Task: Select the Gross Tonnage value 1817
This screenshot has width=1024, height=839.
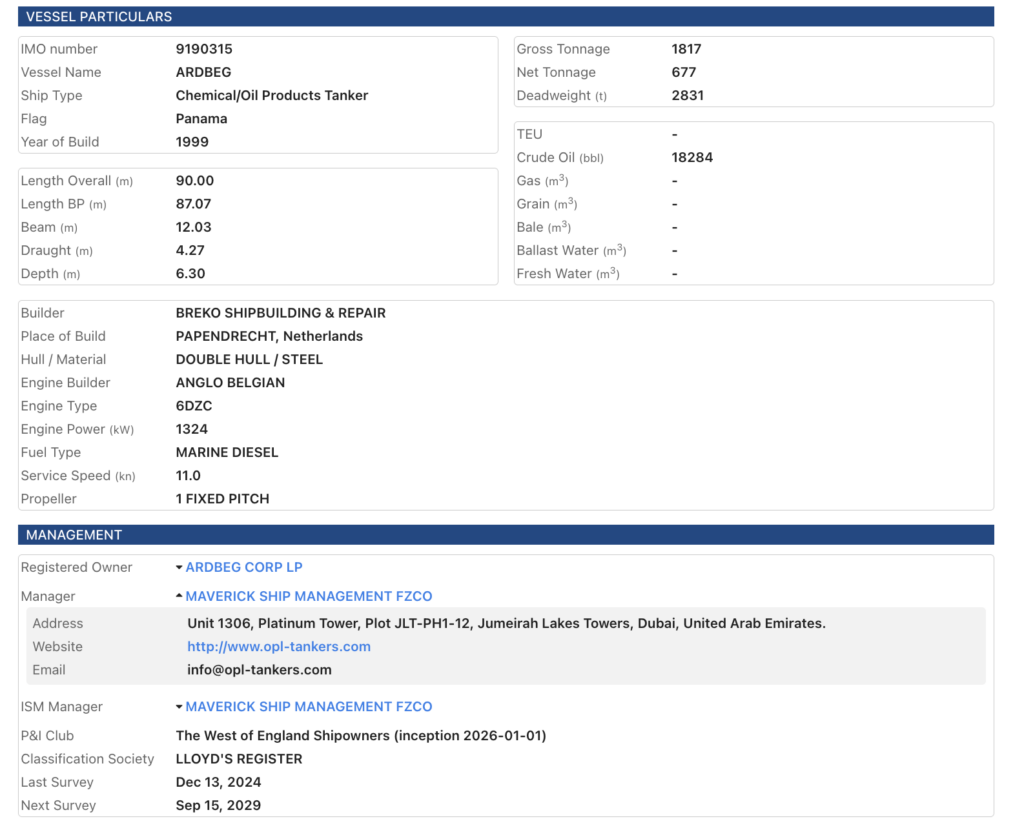Action: click(x=687, y=49)
